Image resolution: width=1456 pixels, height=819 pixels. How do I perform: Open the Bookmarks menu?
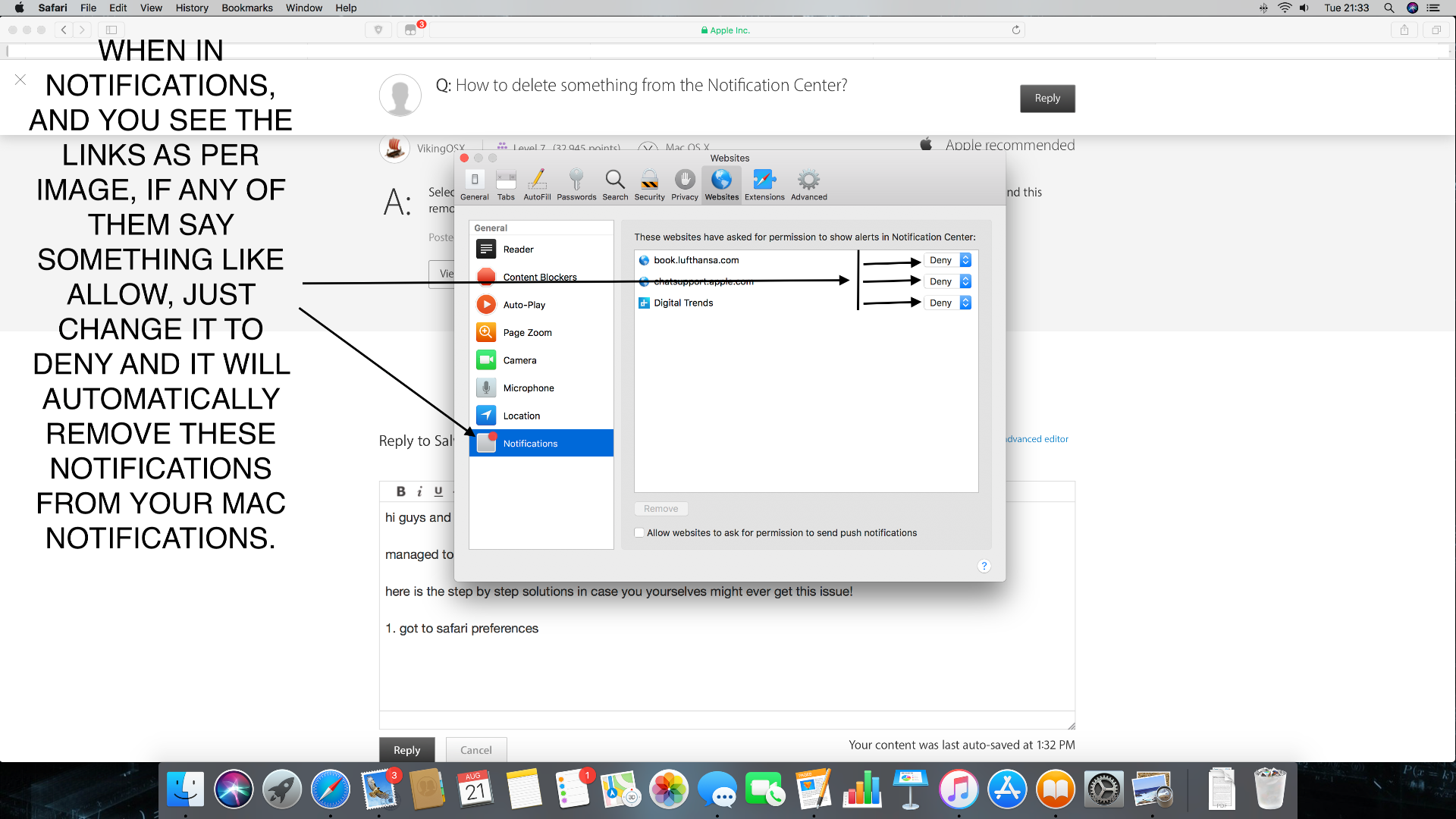click(246, 8)
